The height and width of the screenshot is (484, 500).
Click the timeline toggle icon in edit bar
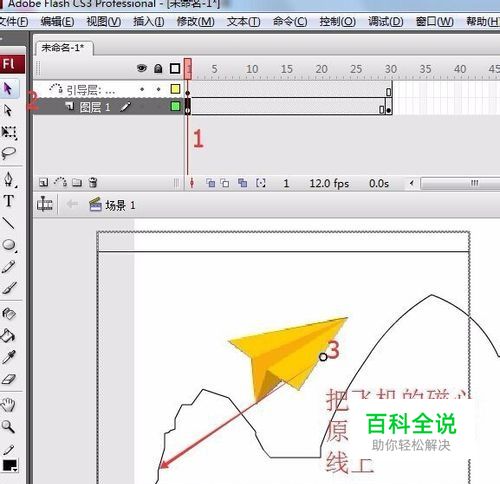tap(45, 204)
